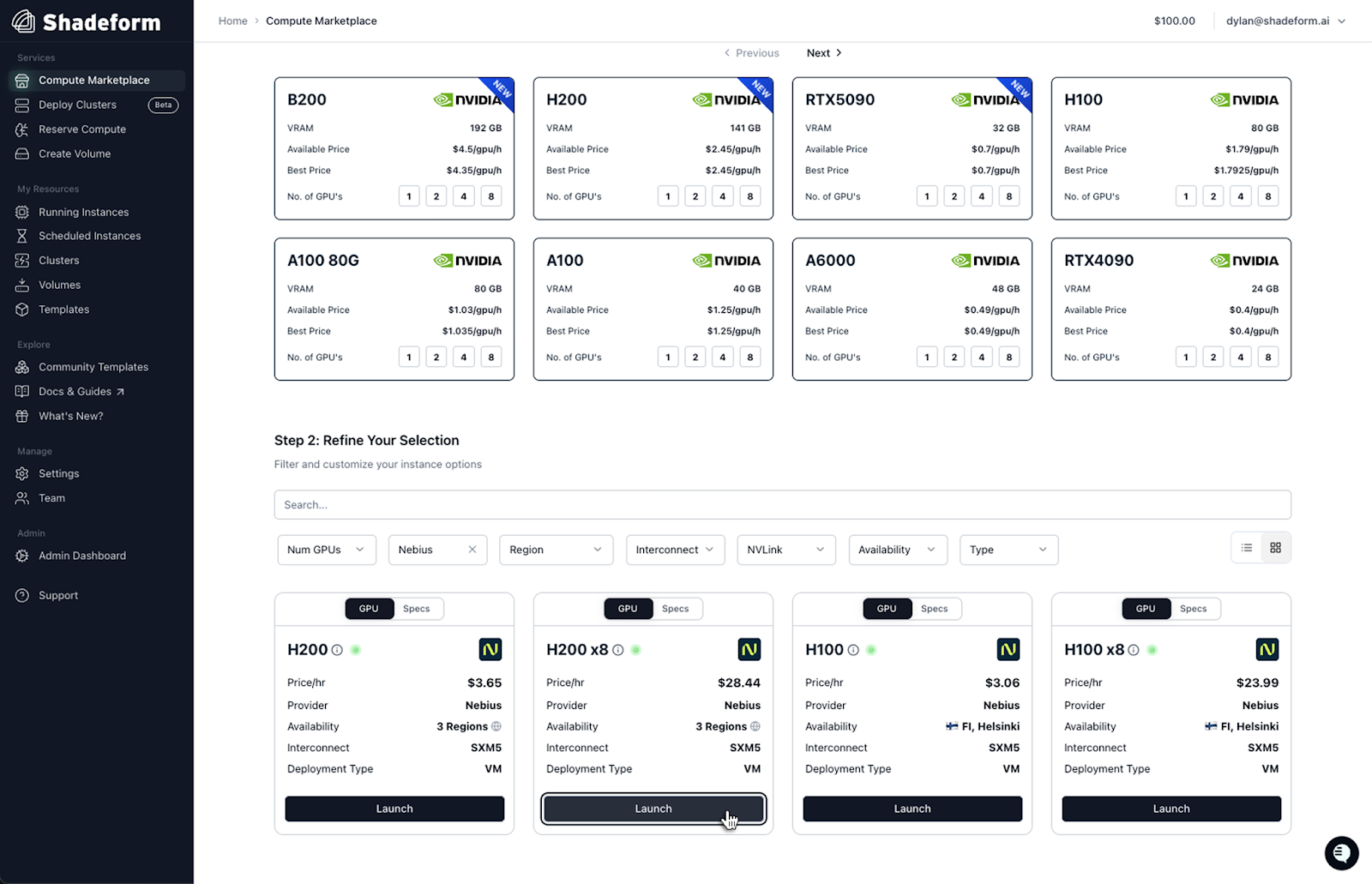Switch to list view layout icon
The image size is (1372, 884).
[1247, 548]
